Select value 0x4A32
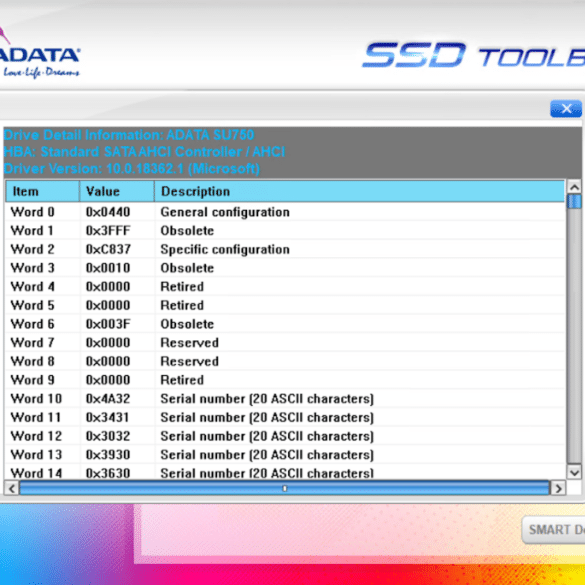 click(x=108, y=398)
